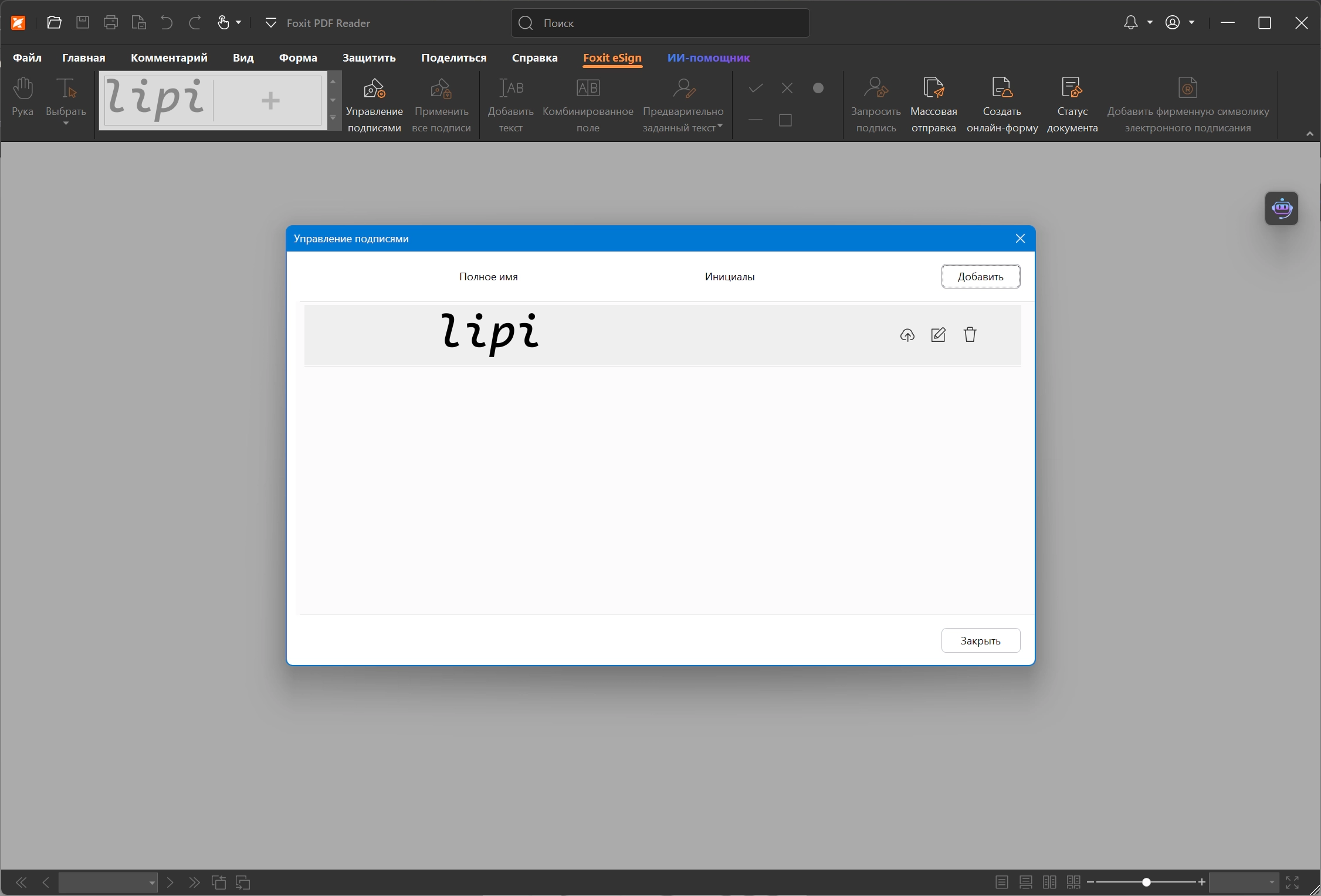Open Статус документа tool
The width and height of the screenshot is (1321, 896).
point(1072,106)
